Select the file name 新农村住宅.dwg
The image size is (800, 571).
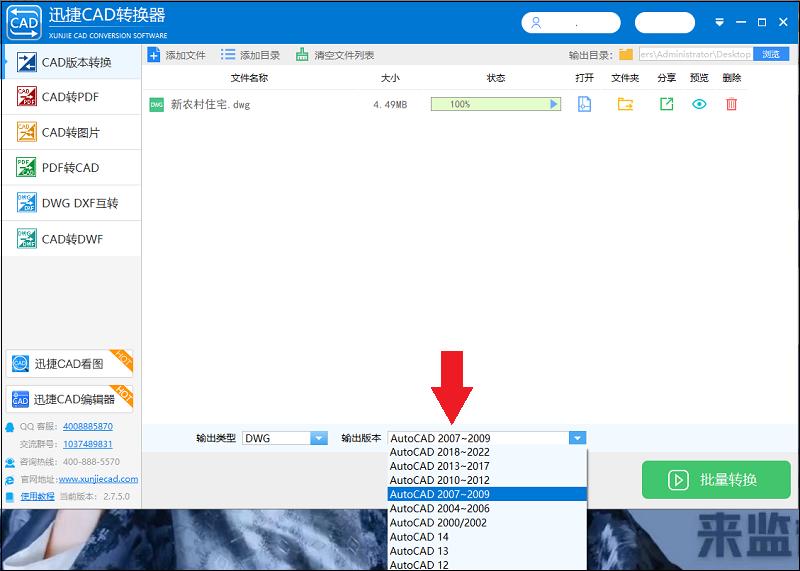click(210, 105)
